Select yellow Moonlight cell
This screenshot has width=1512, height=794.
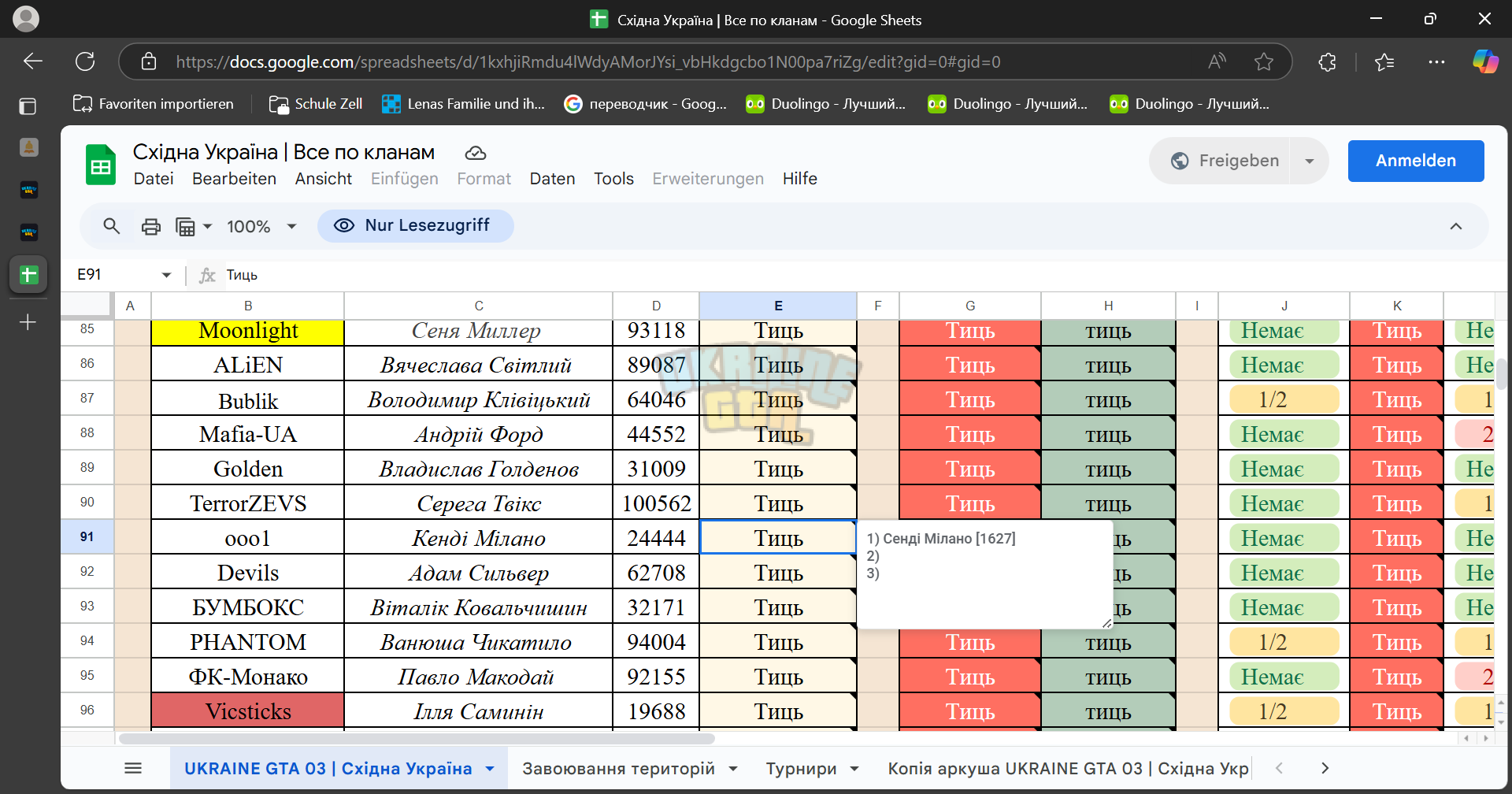(x=248, y=331)
